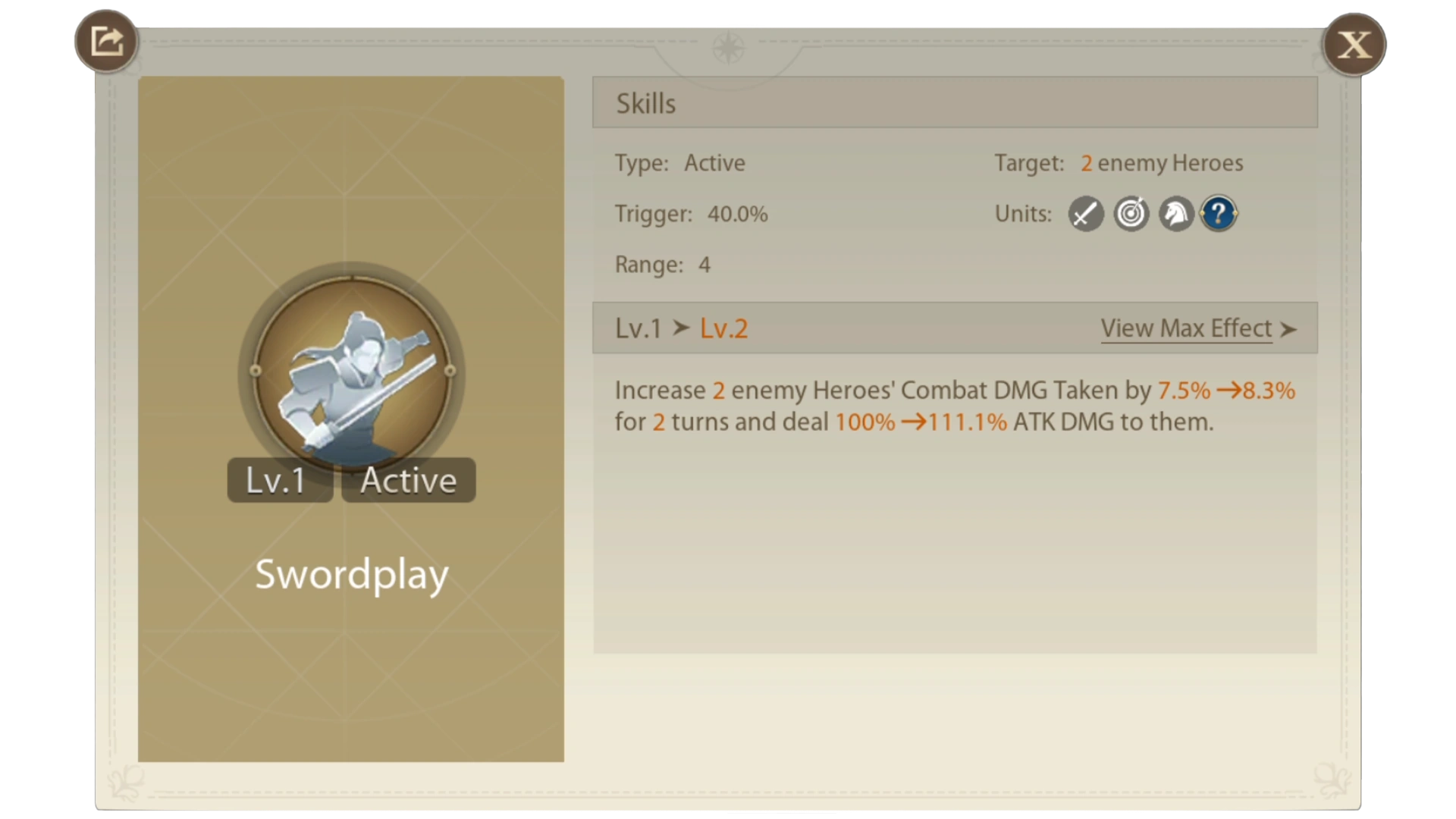Tap the Type Active field
Screen dimensions: 1456x819
pos(679,163)
